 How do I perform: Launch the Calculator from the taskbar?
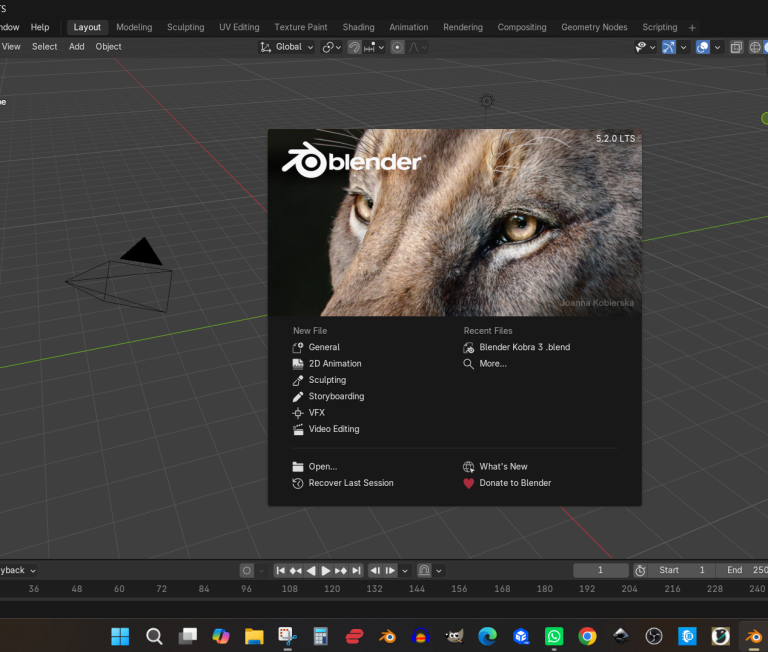(320, 636)
